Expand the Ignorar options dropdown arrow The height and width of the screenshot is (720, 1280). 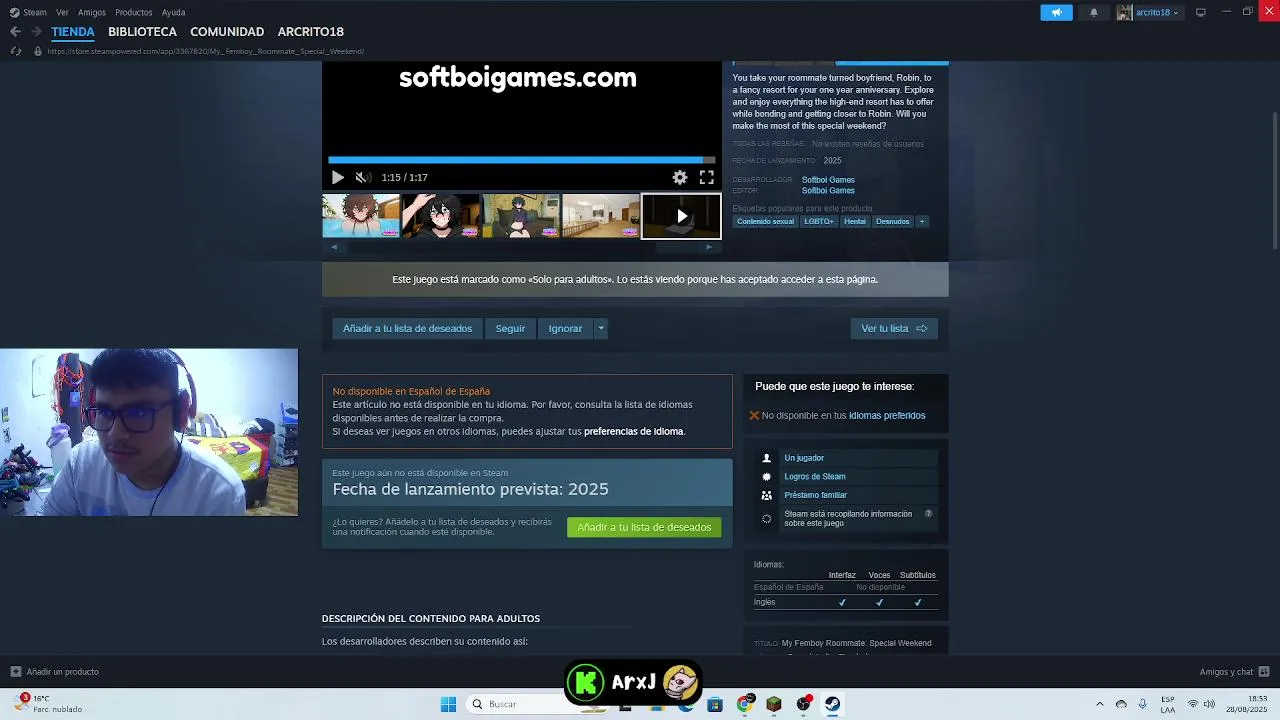tap(601, 328)
